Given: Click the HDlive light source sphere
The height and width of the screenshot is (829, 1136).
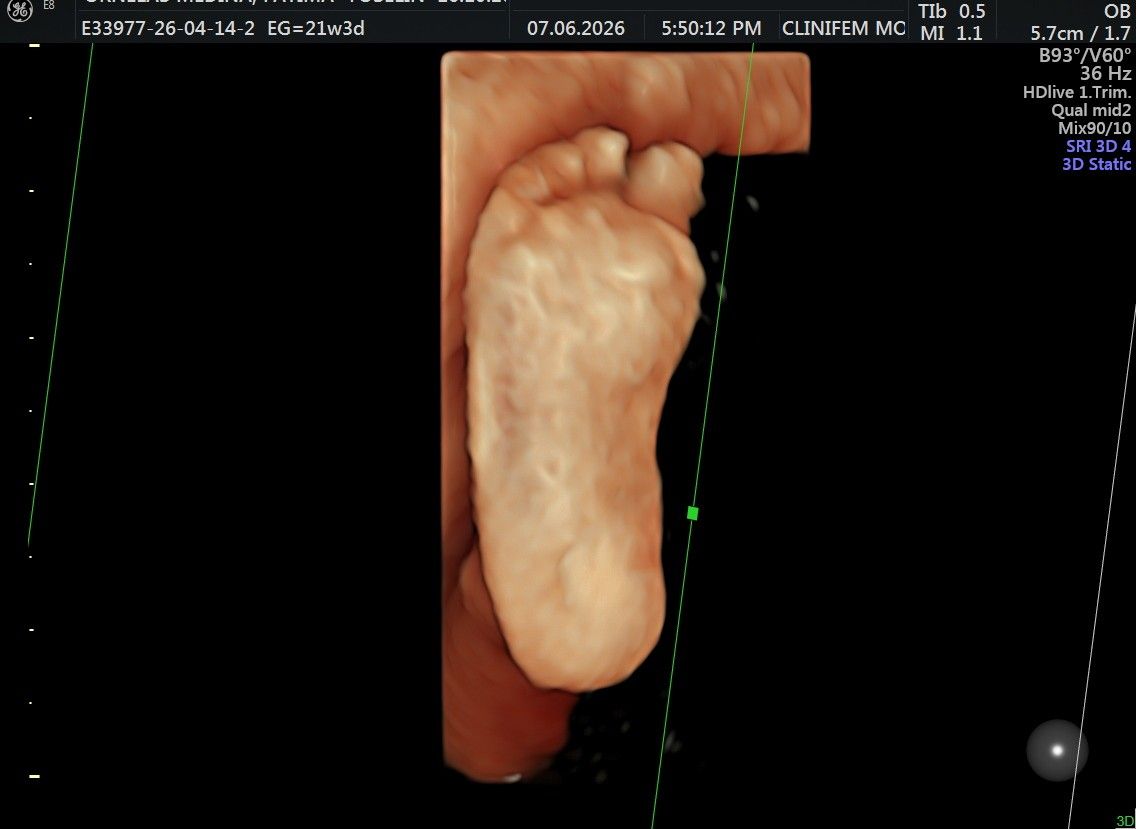Looking at the screenshot, I should pyautogui.click(x=1057, y=750).
